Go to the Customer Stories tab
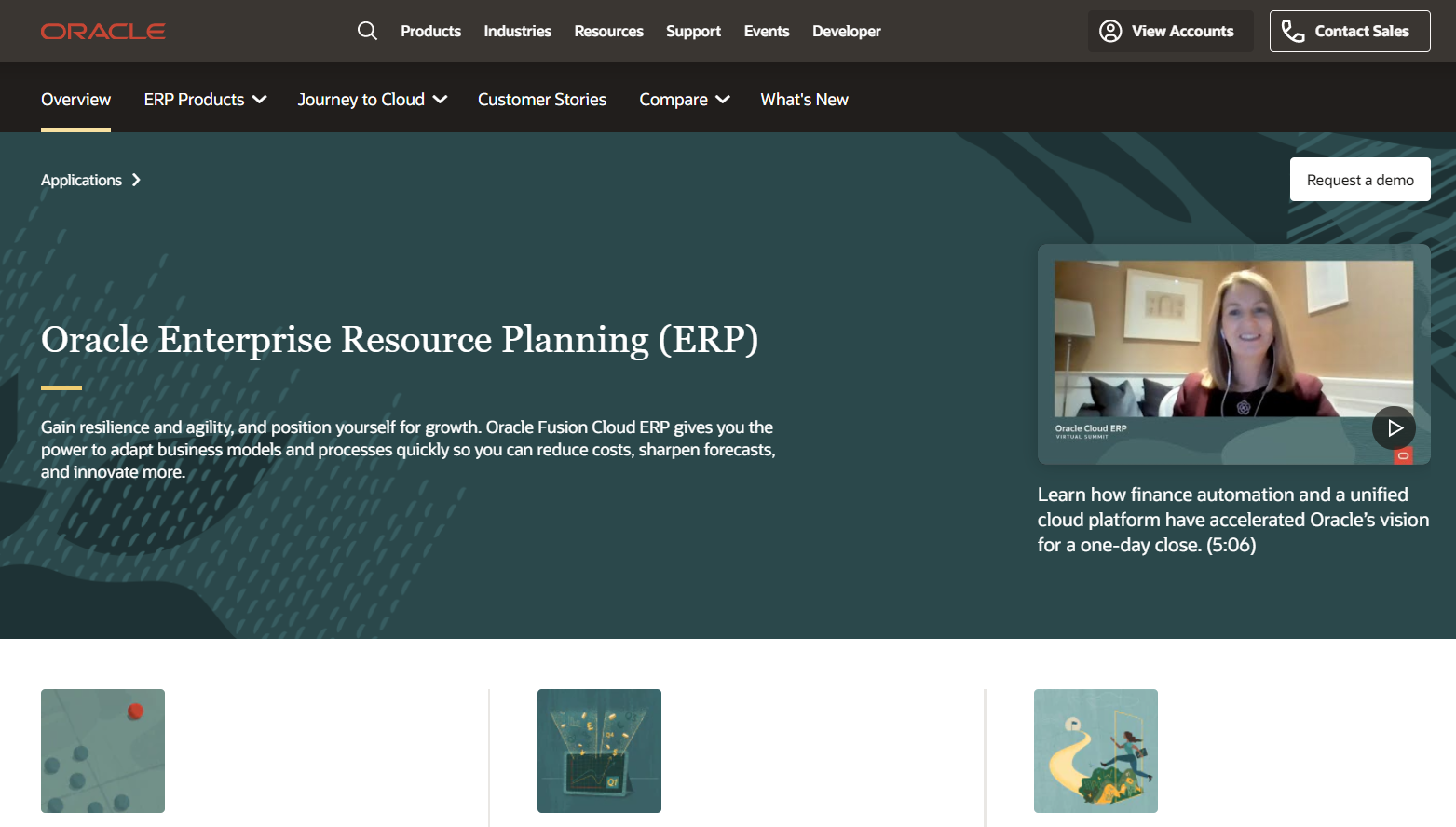Screen dimensions: 1456x827 click(542, 100)
